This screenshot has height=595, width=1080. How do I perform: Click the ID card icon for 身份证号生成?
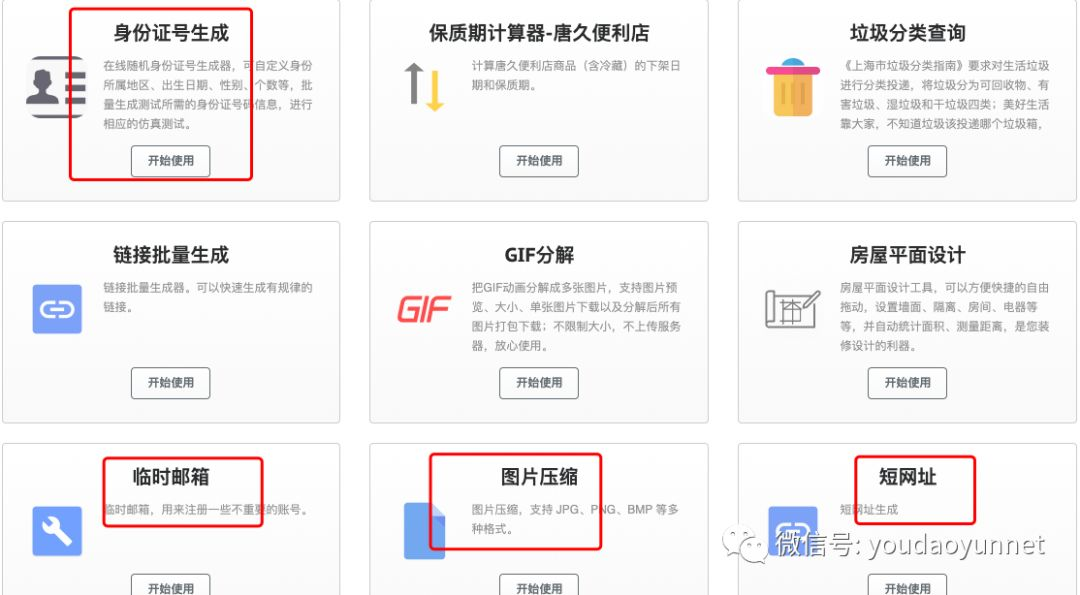(x=56, y=87)
